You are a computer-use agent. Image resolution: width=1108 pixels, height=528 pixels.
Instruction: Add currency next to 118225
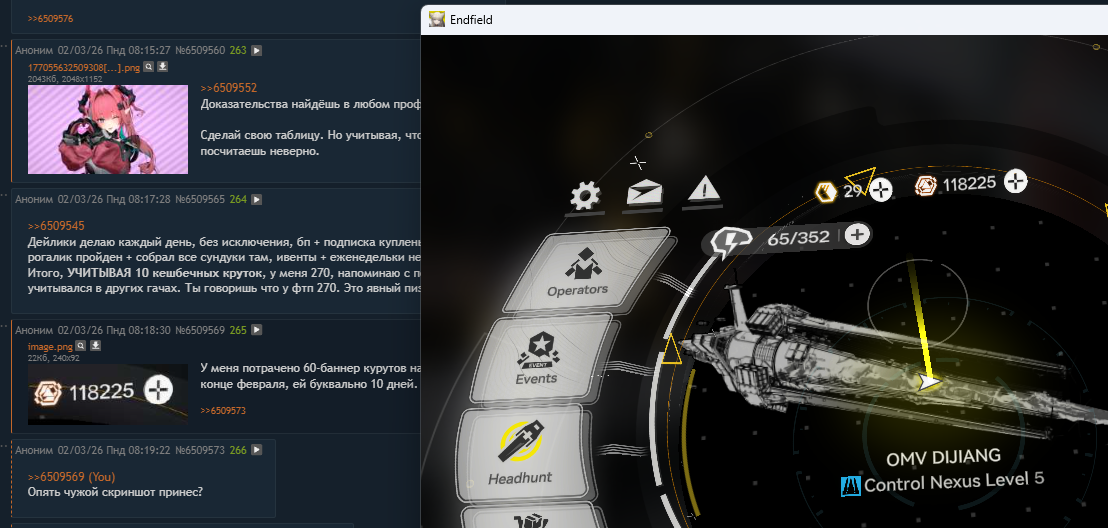(x=1015, y=182)
